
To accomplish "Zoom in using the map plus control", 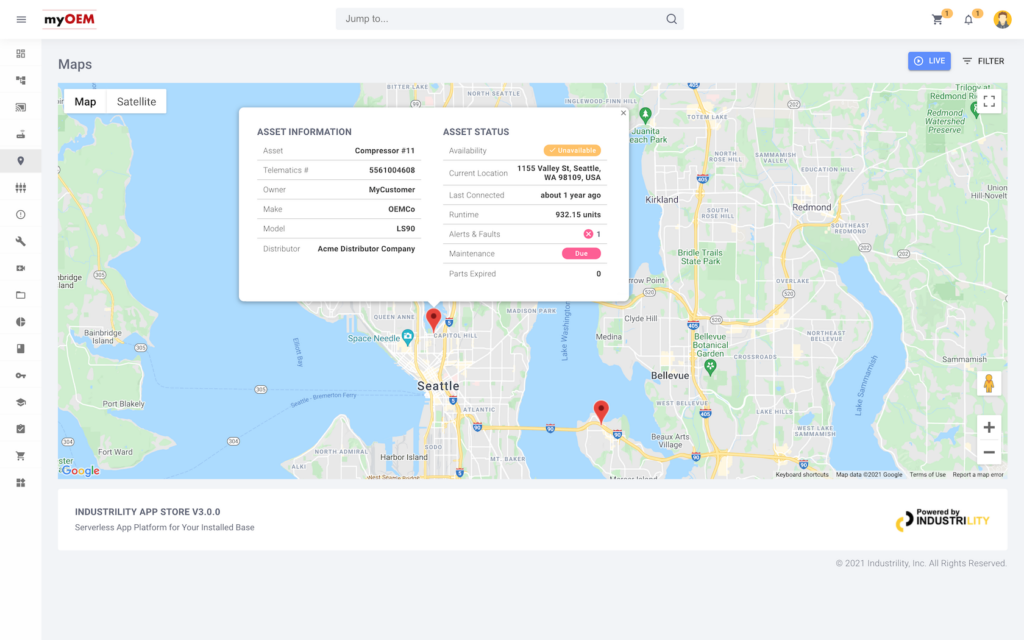I will tap(988, 427).
